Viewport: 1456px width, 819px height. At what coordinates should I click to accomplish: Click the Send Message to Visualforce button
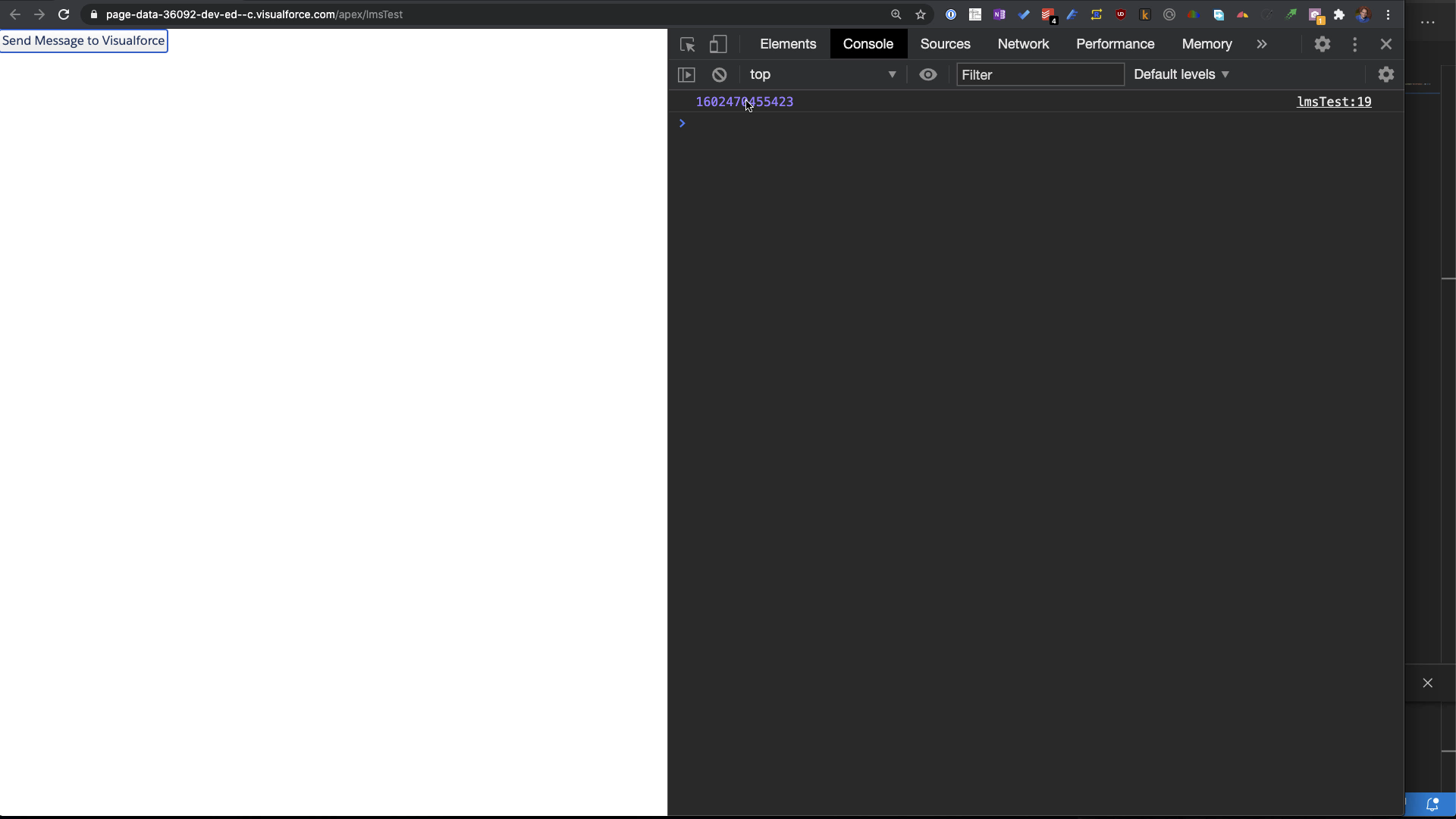point(83,40)
